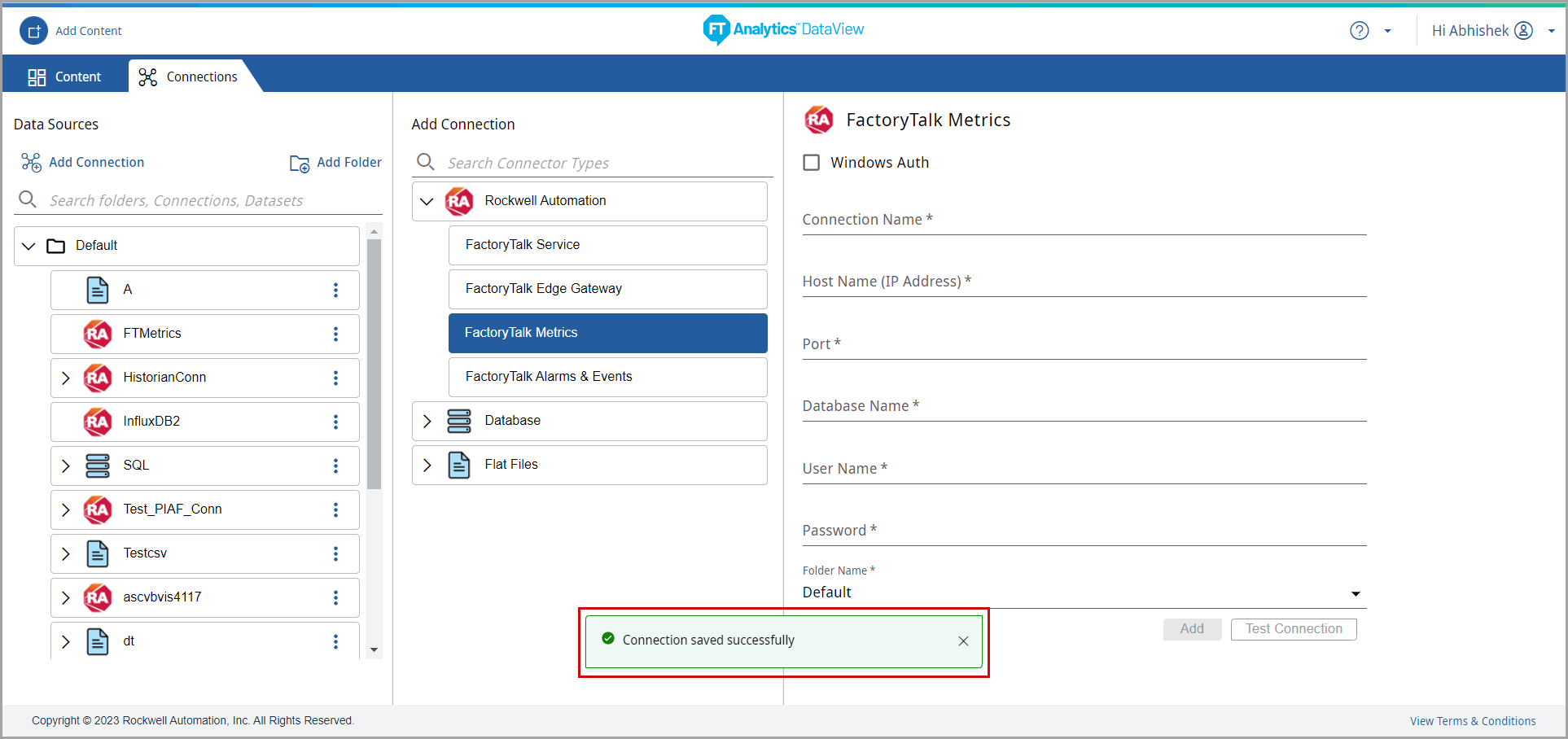Image resolution: width=1568 pixels, height=739 pixels.
Task: Collapse the Default folder tree
Action: tap(29, 246)
